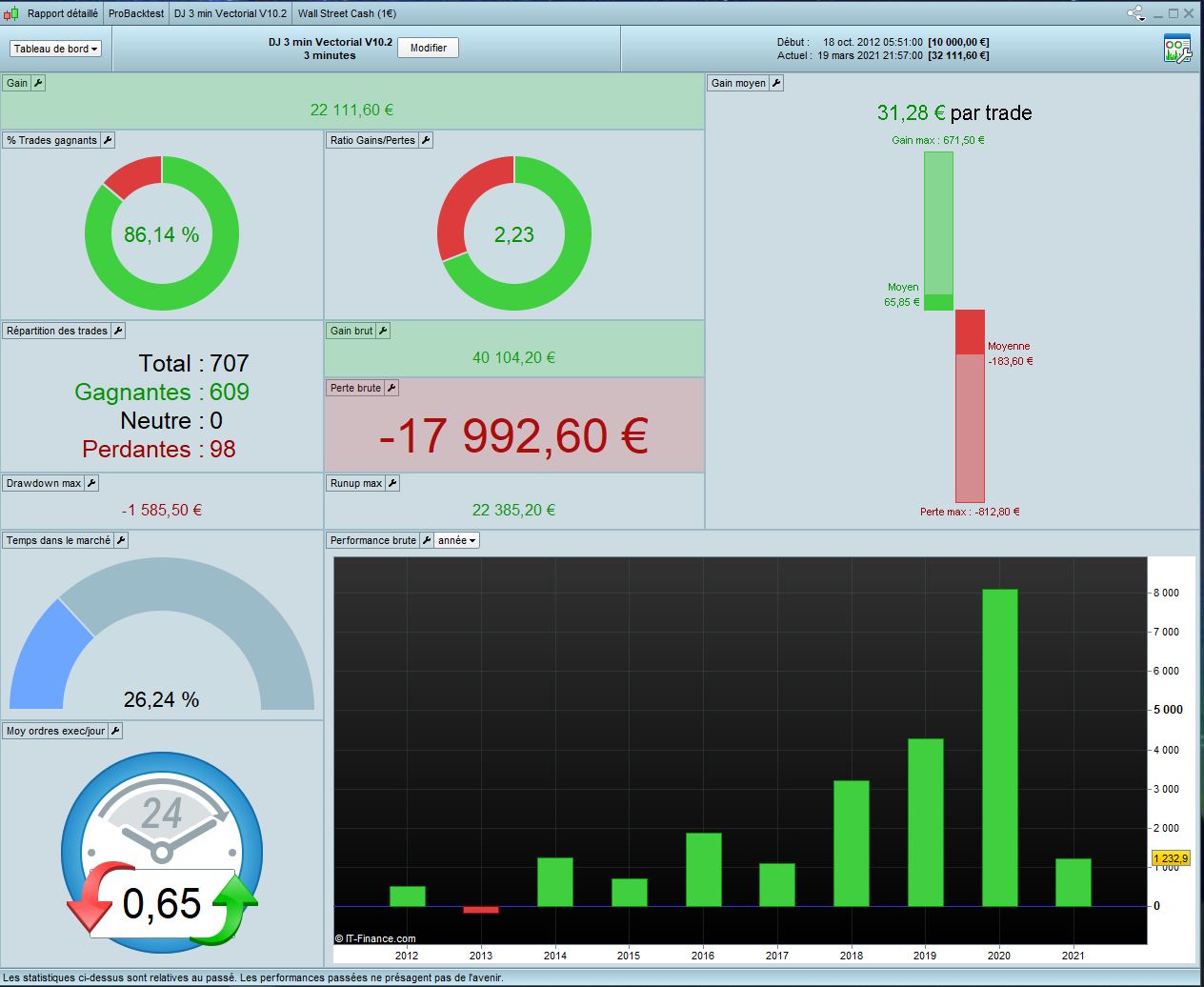Select the DJ 3 min Vectorial V10.2 tab
Image resolution: width=1204 pixels, height=987 pixels.
(x=231, y=13)
